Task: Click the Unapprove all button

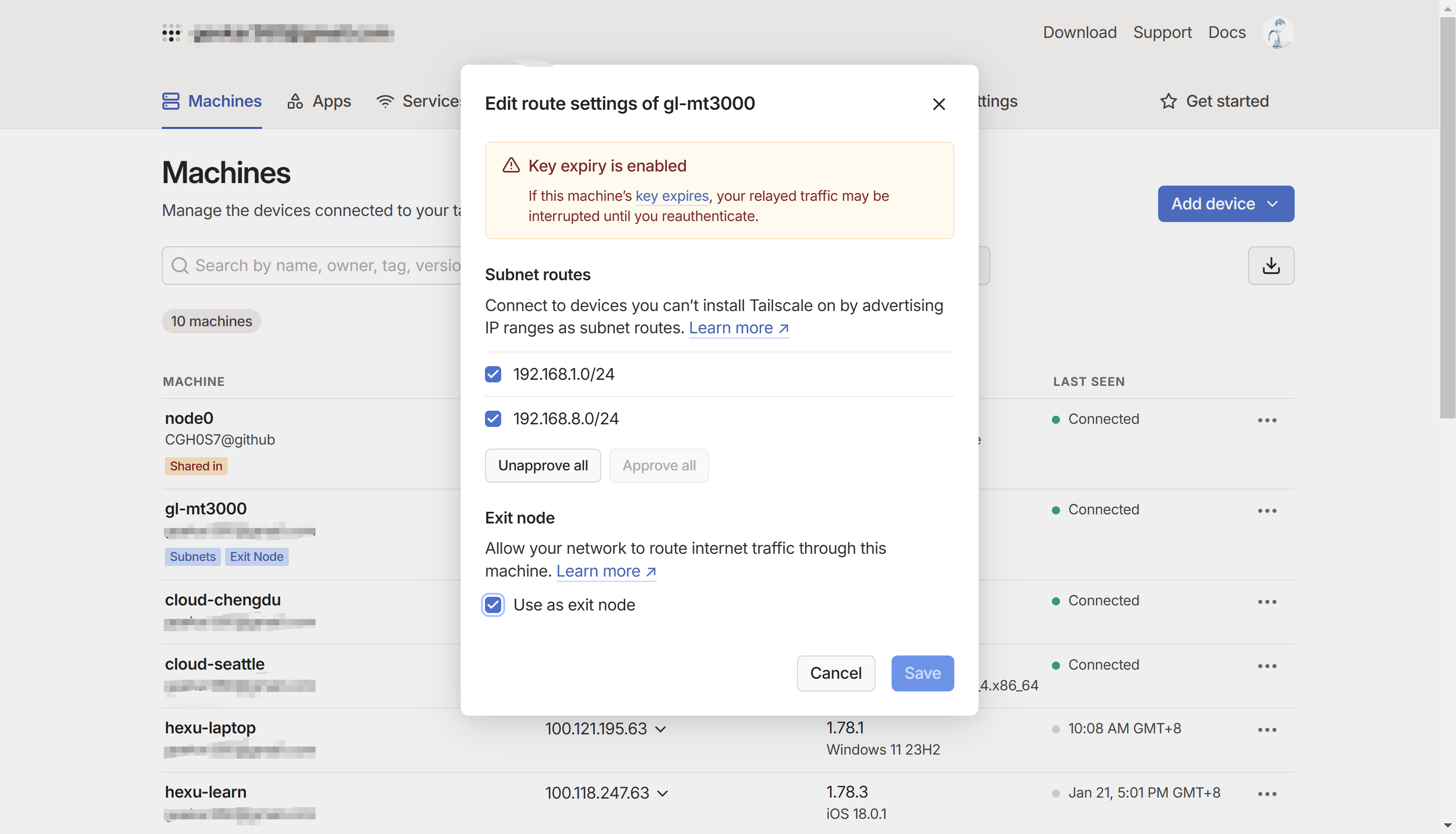Action: click(x=543, y=465)
